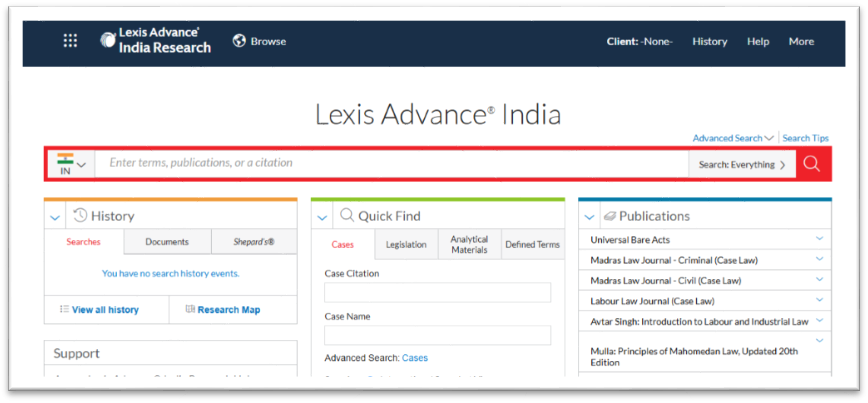Expand options for Madras Law Journal - Criminal
868x403 pixels.
tap(820, 259)
